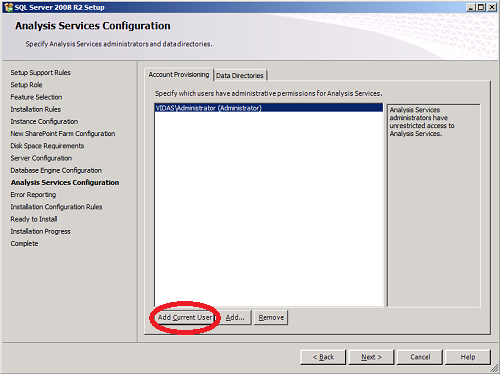Open Help for this setup page

468,357
